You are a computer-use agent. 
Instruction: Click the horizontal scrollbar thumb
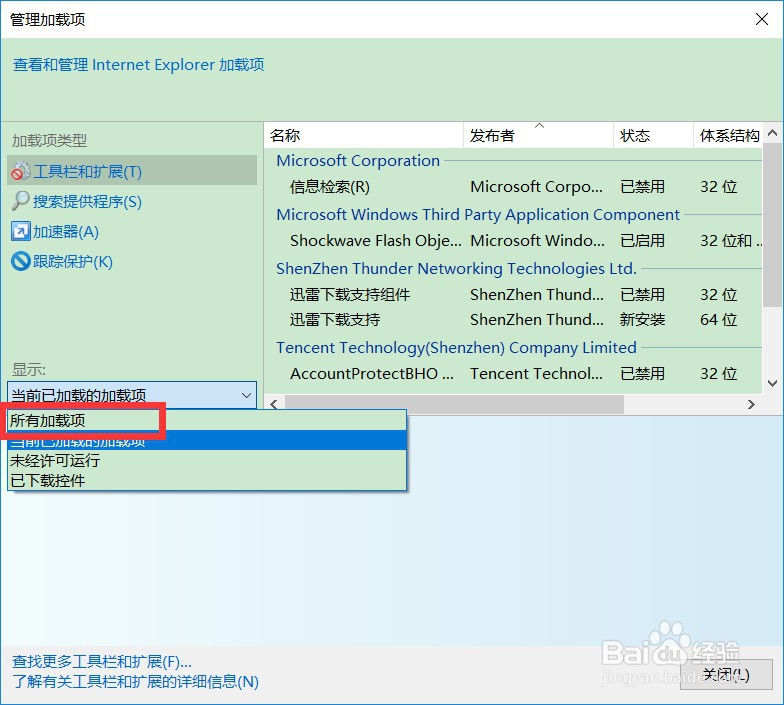(454, 404)
